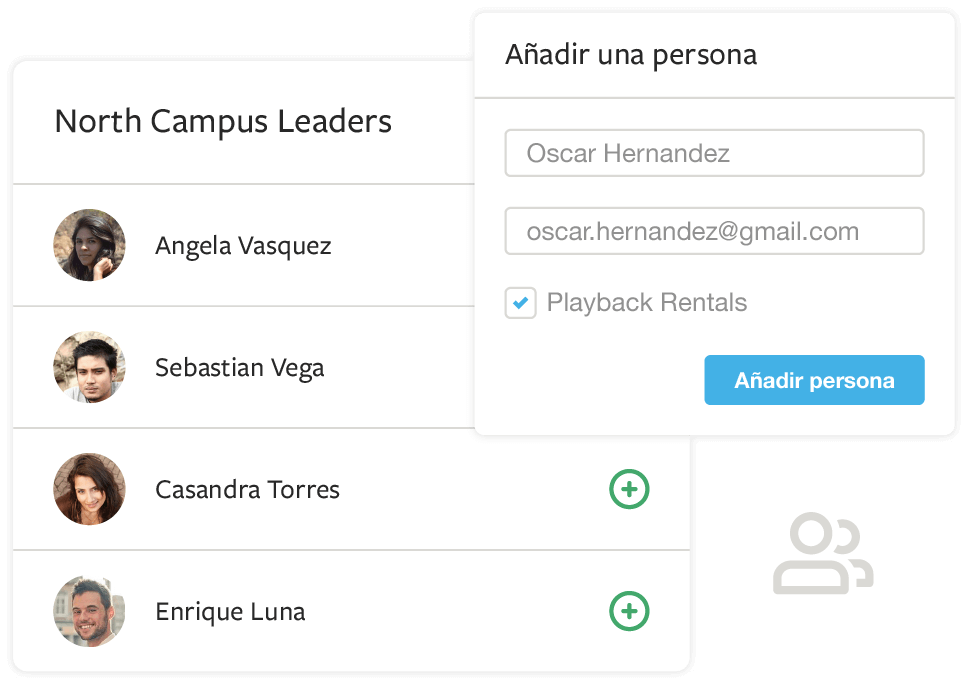
Task: Click the plus icon next to Casandra Torres
Action: point(629,490)
